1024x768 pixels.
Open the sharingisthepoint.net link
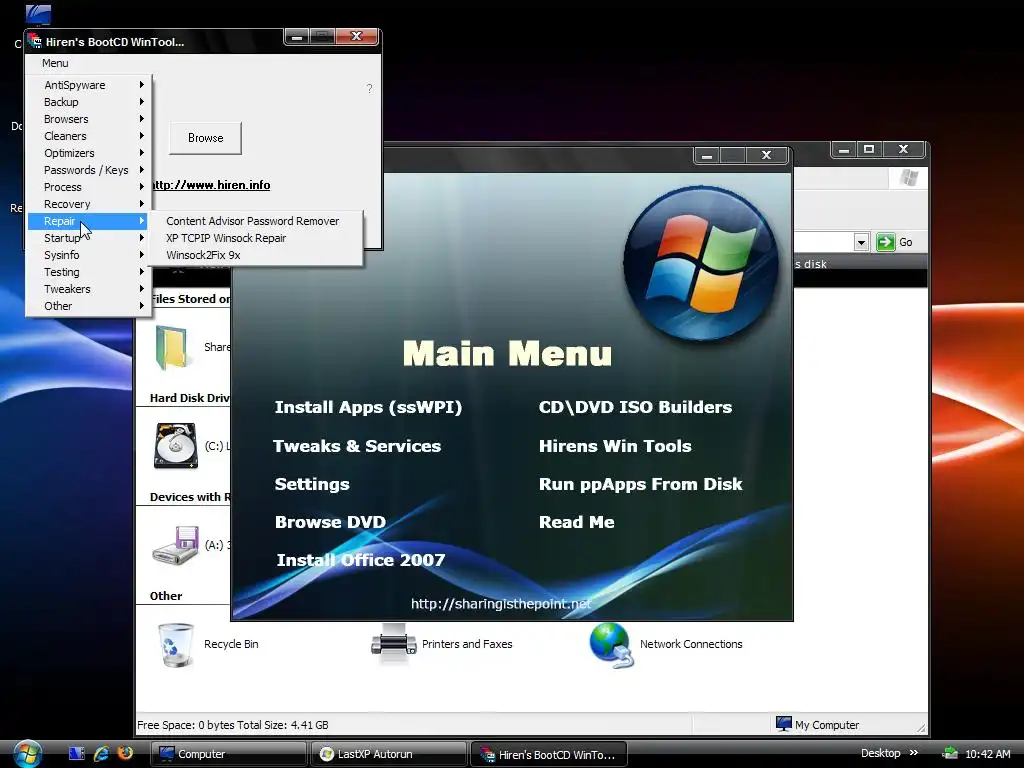(x=501, y=604)
